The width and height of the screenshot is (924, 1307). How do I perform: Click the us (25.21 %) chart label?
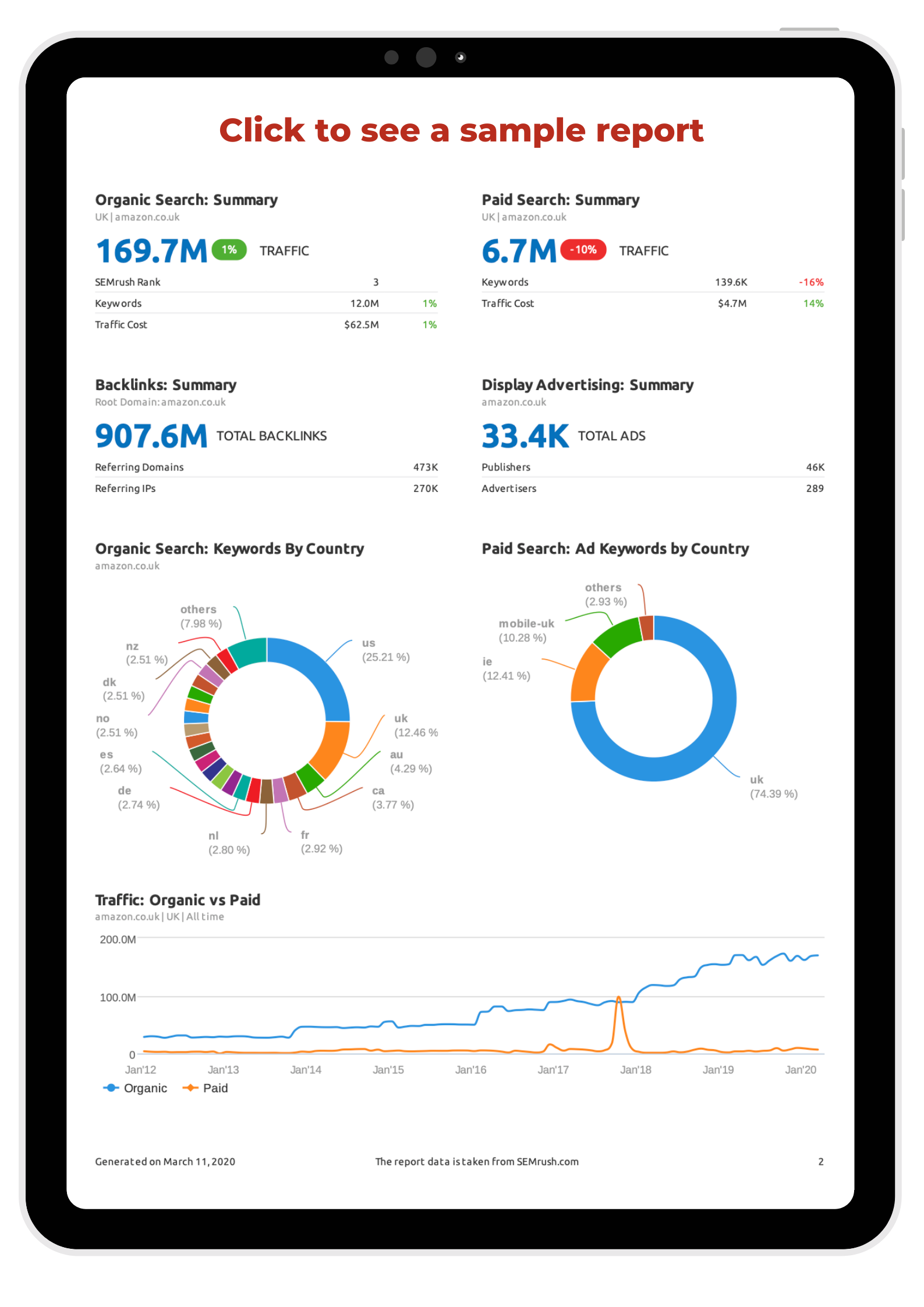[385, 650]
